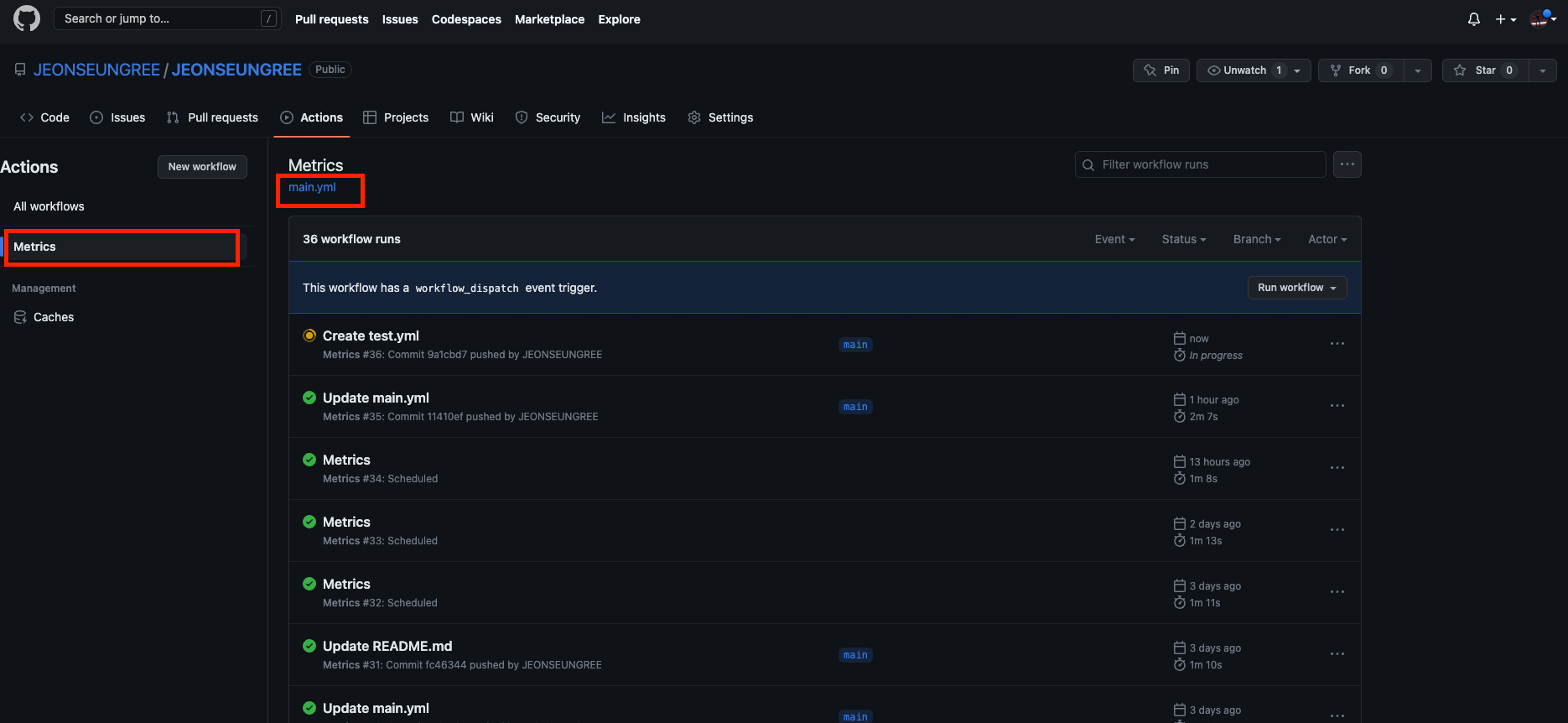Click the bold JEONSEUNGREE repository name link
This screenshot has width=1568, height=723.
point(236,70)
